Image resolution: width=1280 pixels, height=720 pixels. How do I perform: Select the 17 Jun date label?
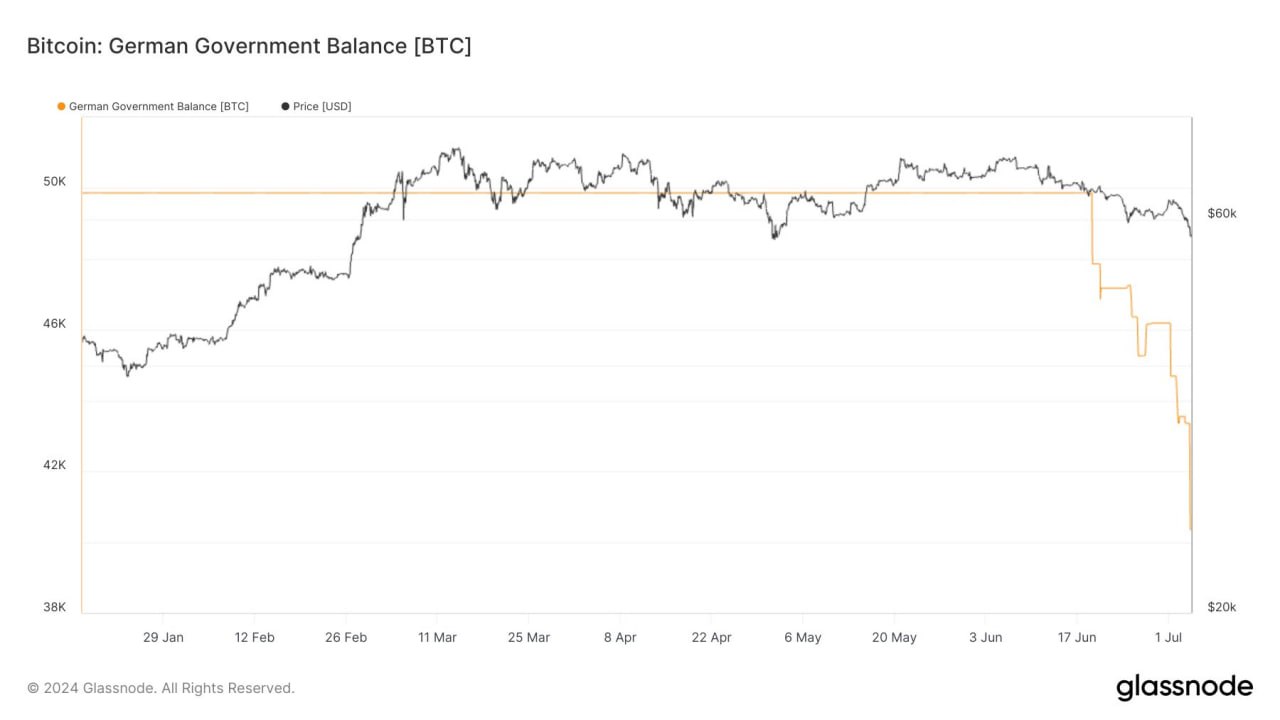(1077, 637)
